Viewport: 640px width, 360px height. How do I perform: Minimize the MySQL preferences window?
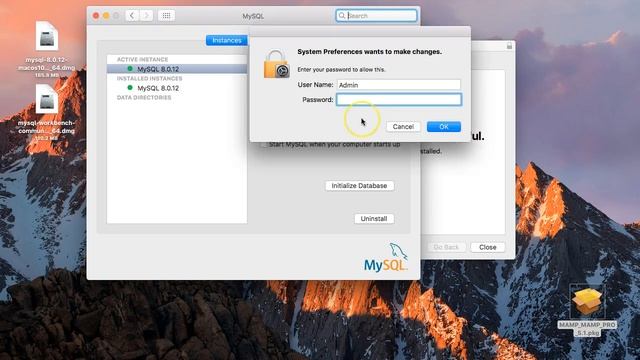pyautogui.click(x=106, y=16)
